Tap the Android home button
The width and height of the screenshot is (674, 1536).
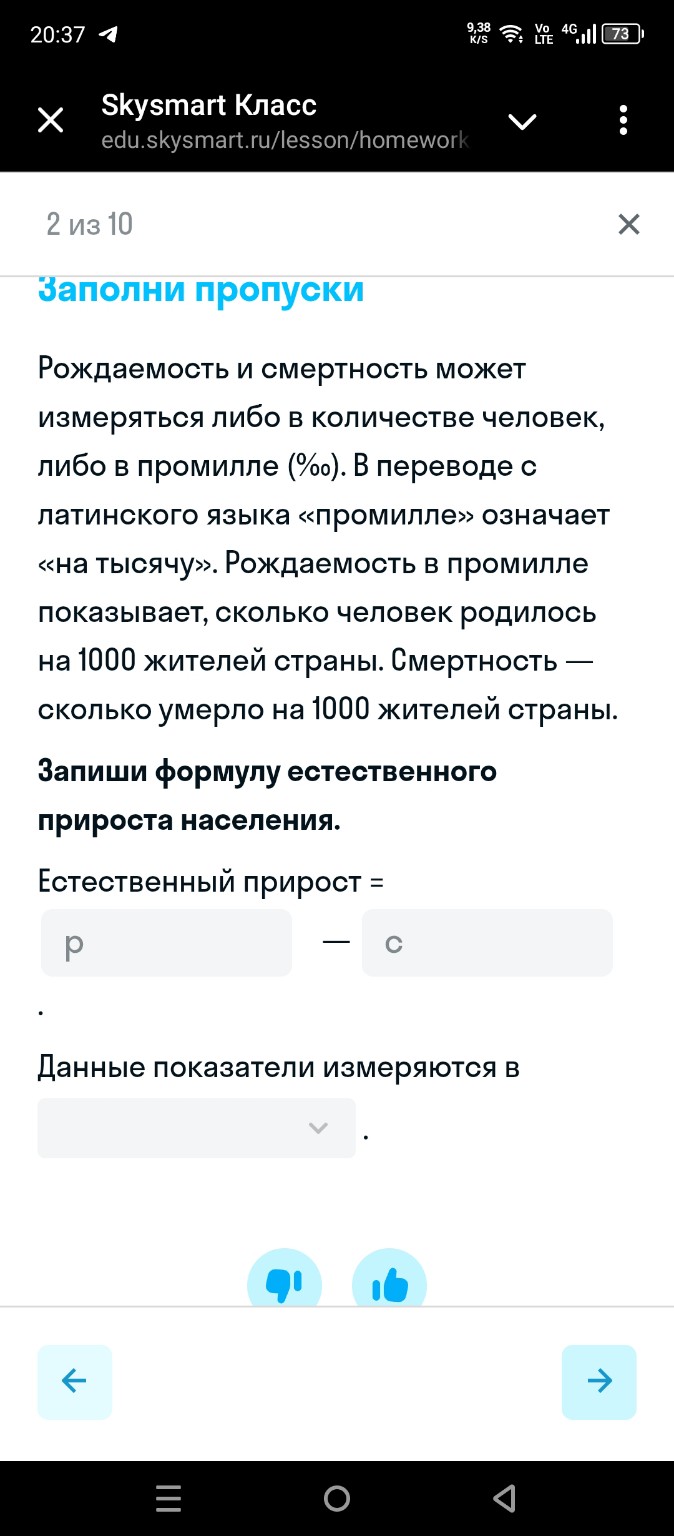pyautogui.click(x=337, y=1498)
